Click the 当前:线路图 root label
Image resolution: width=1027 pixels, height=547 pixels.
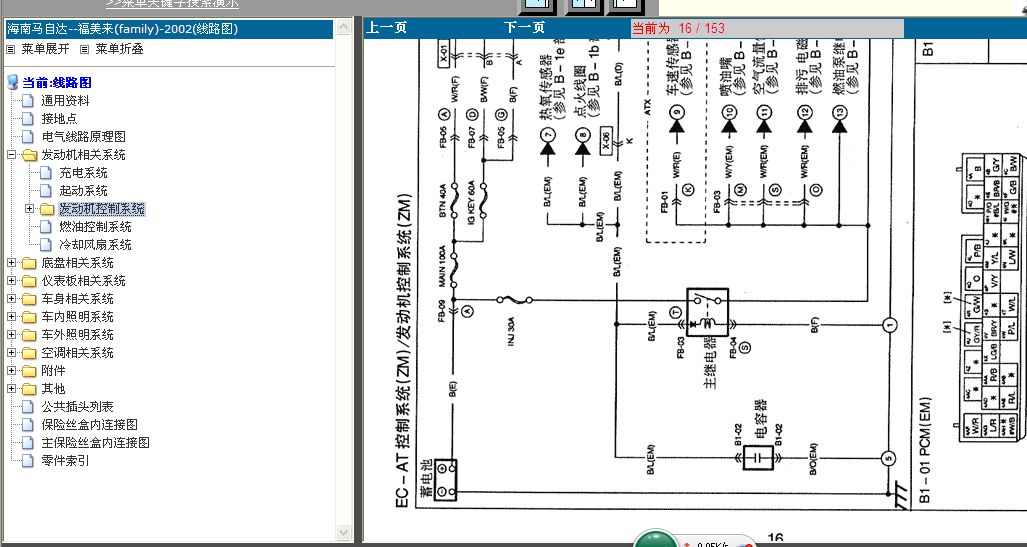pyautogui.click(x=57, y=83)
